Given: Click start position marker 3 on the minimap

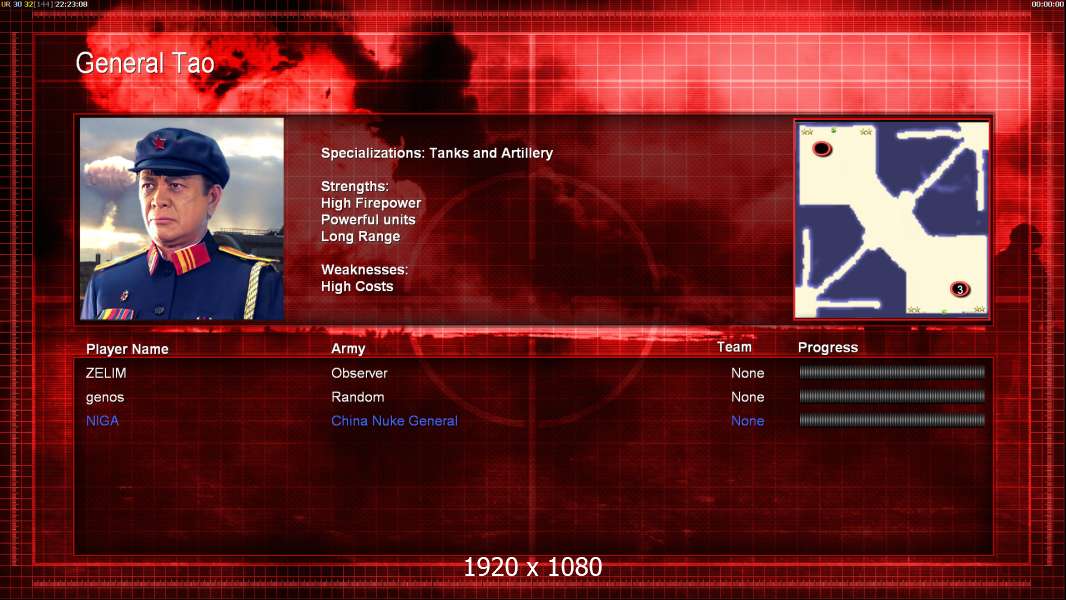Looking at the screenshot, I should [x=959, y=289].
